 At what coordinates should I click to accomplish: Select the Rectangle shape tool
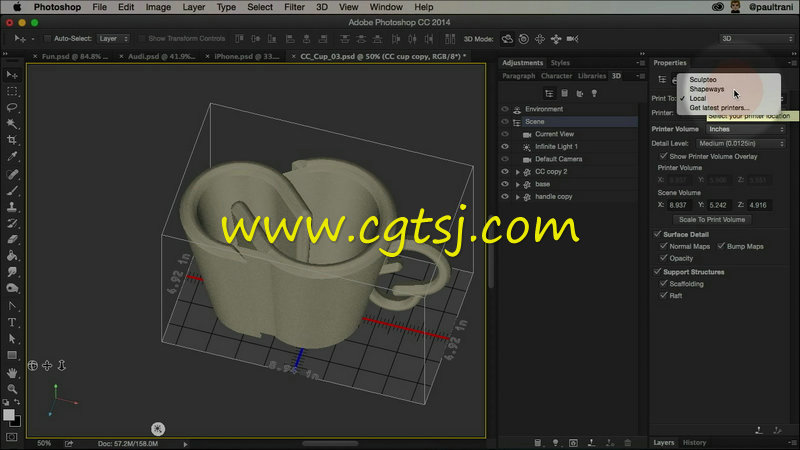pos(12,355)
